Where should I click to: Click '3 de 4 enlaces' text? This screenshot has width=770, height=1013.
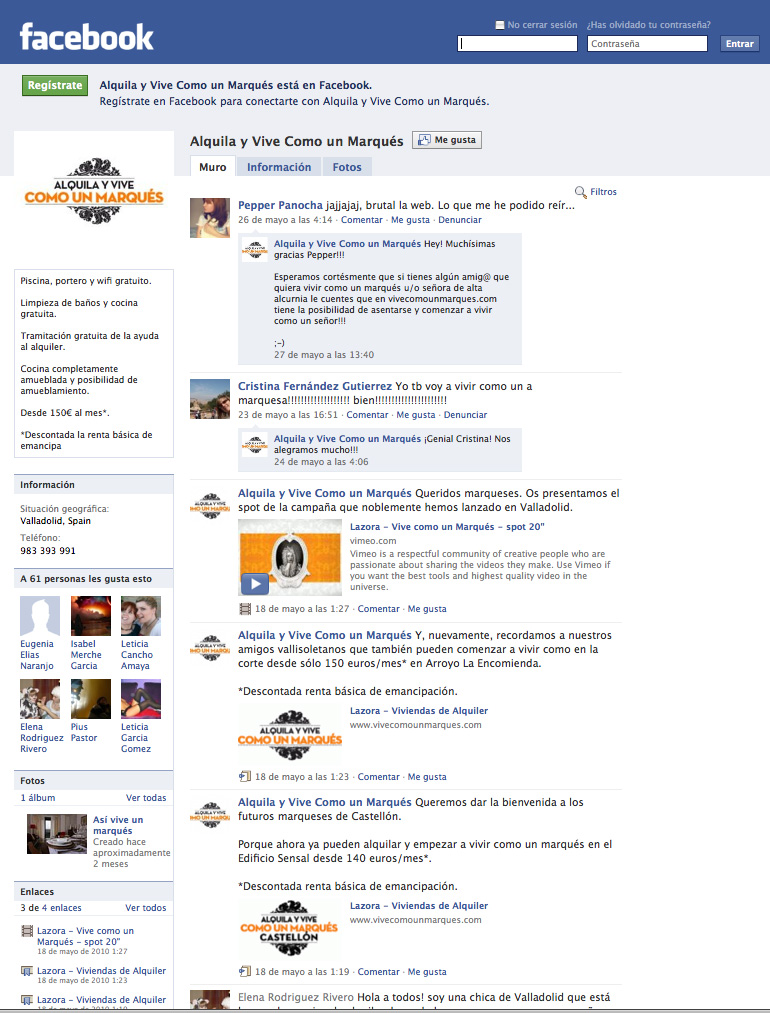51,908
